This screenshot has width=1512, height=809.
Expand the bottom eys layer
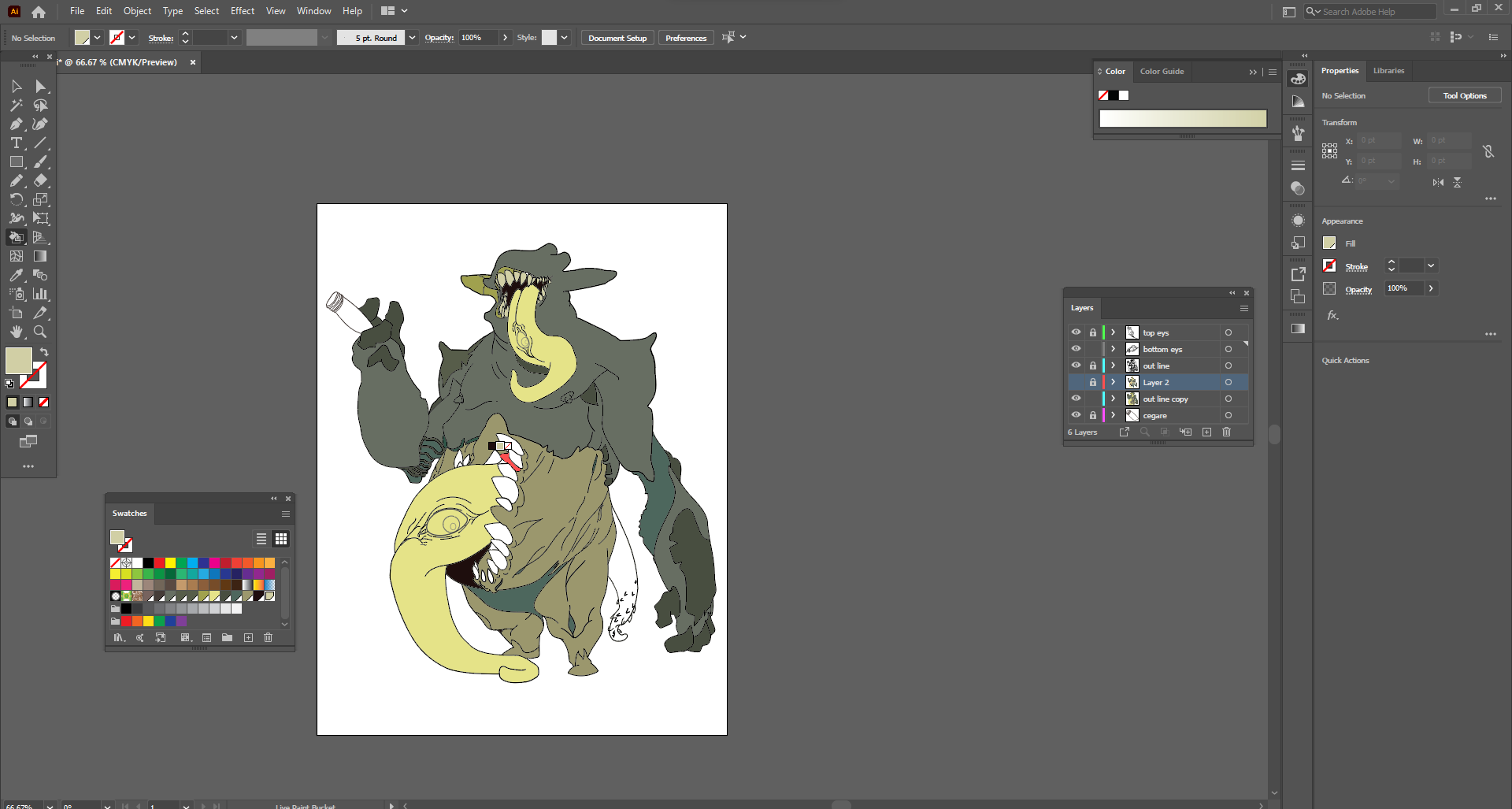tap(1114, 349)
